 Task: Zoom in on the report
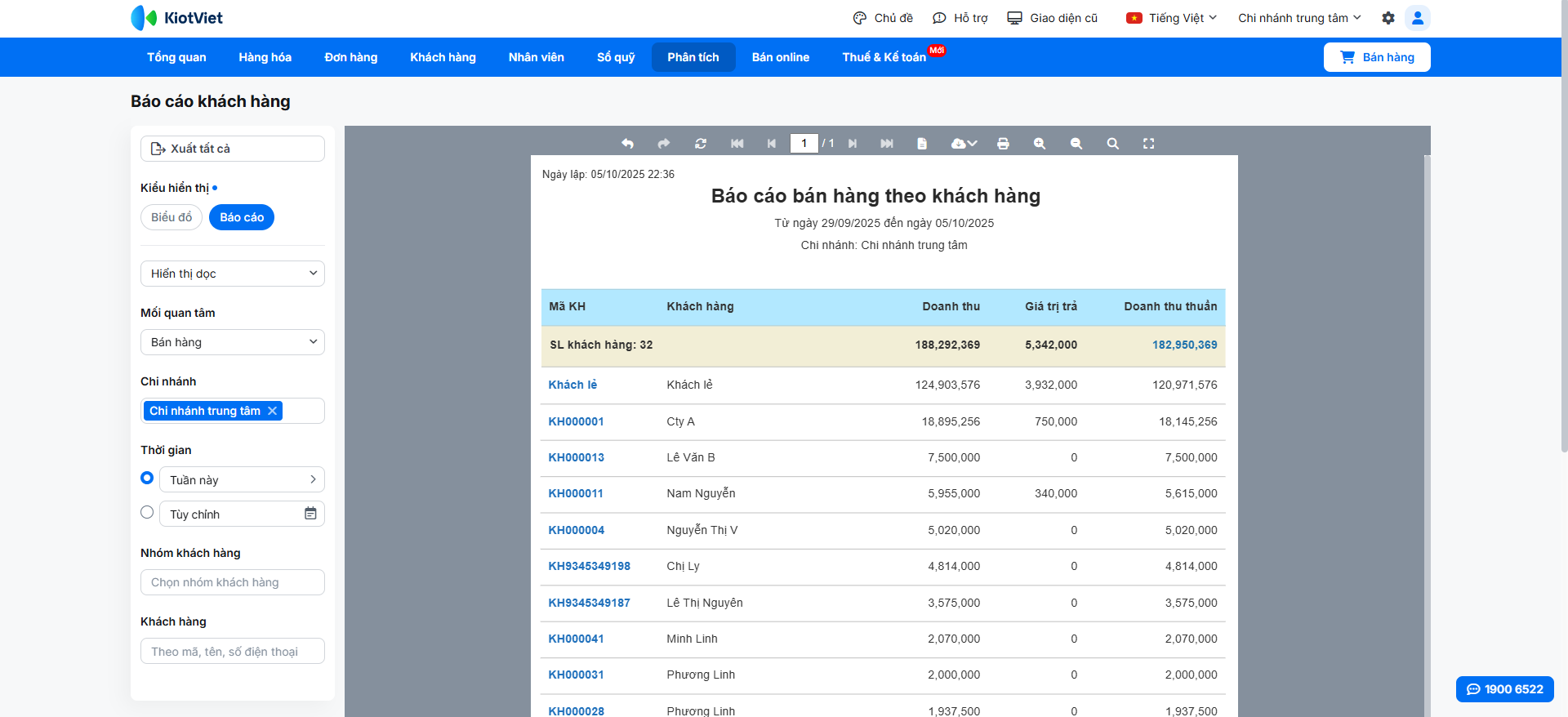pyautogui.click(x=1039, y=144)
